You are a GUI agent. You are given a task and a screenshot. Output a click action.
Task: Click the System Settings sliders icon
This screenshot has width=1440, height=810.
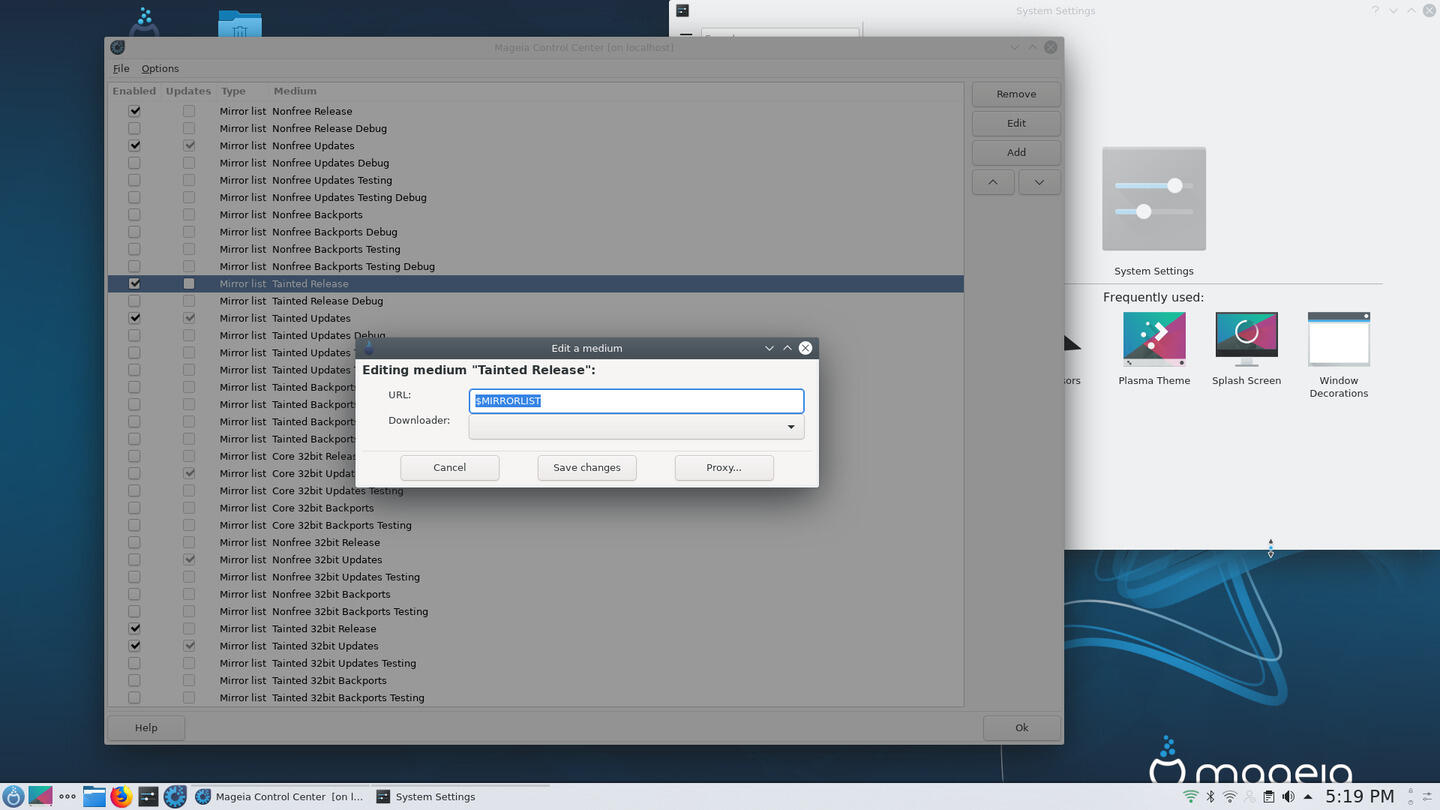tap(1154, 199)
